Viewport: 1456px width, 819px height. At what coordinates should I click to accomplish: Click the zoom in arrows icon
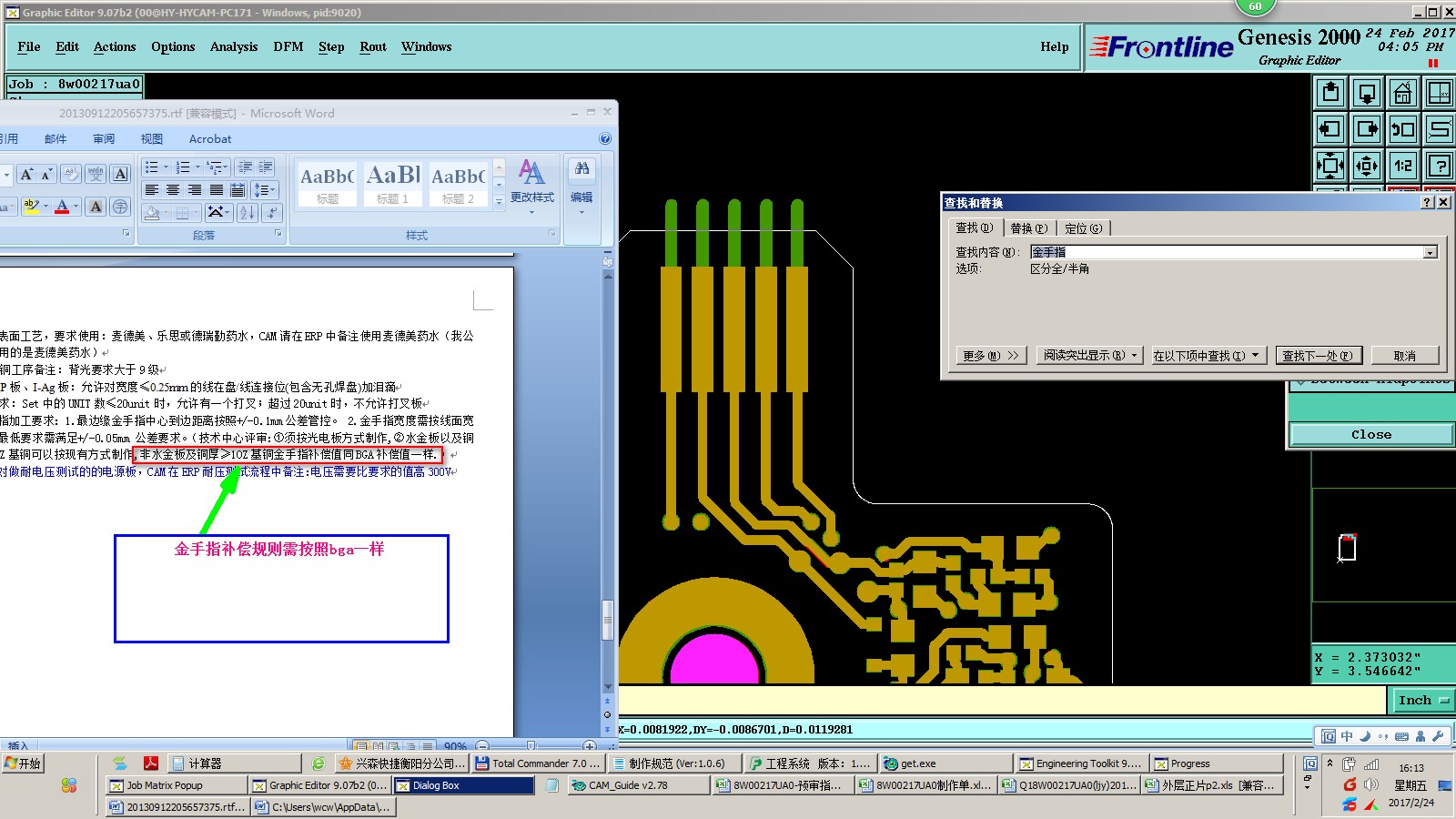[x=1367, y=166]
